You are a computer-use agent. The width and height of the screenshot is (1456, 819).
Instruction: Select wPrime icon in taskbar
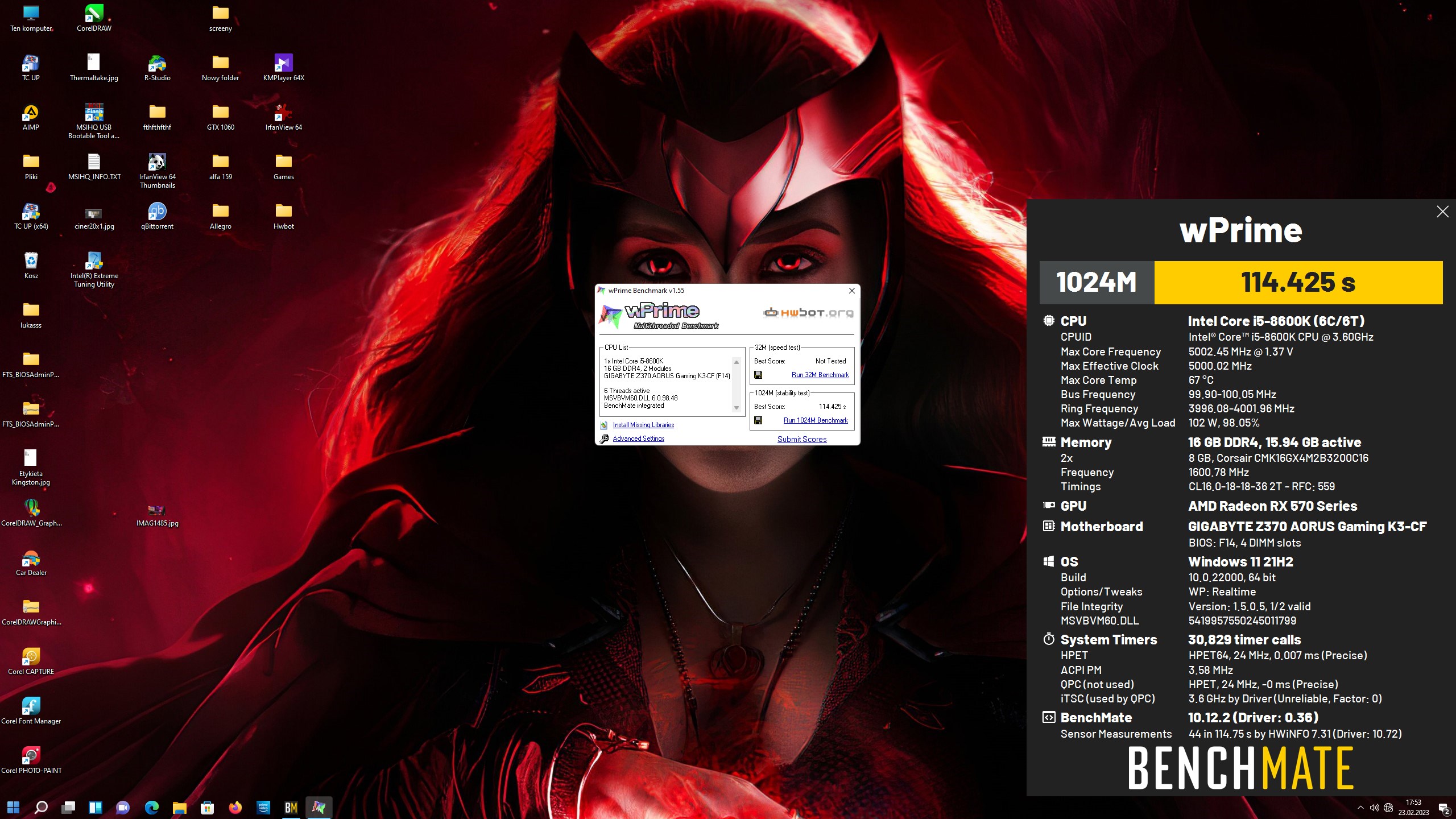point(318,807)
